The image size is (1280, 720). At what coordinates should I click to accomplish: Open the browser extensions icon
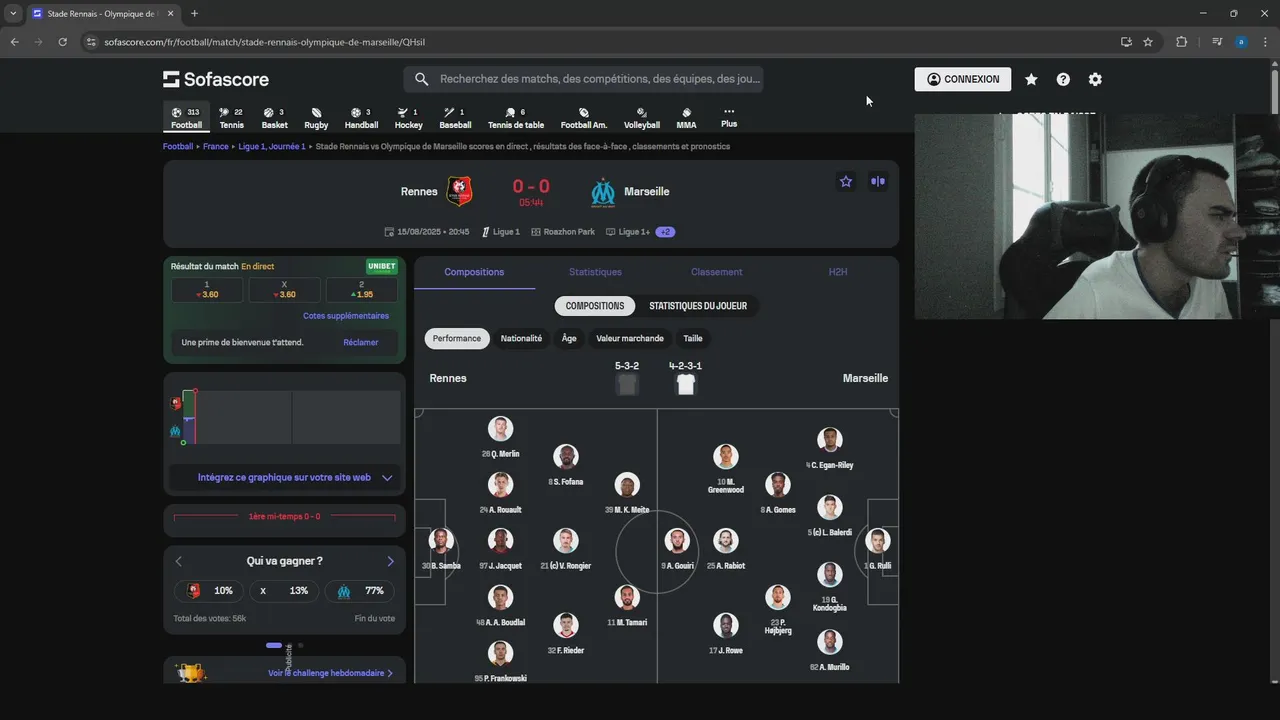tap(1181, 42)
